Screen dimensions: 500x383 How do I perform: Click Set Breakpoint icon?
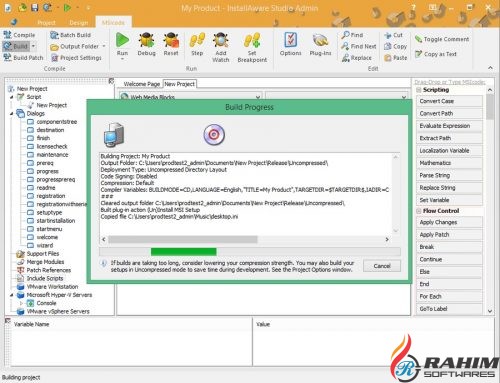click(x=252, y=40)
